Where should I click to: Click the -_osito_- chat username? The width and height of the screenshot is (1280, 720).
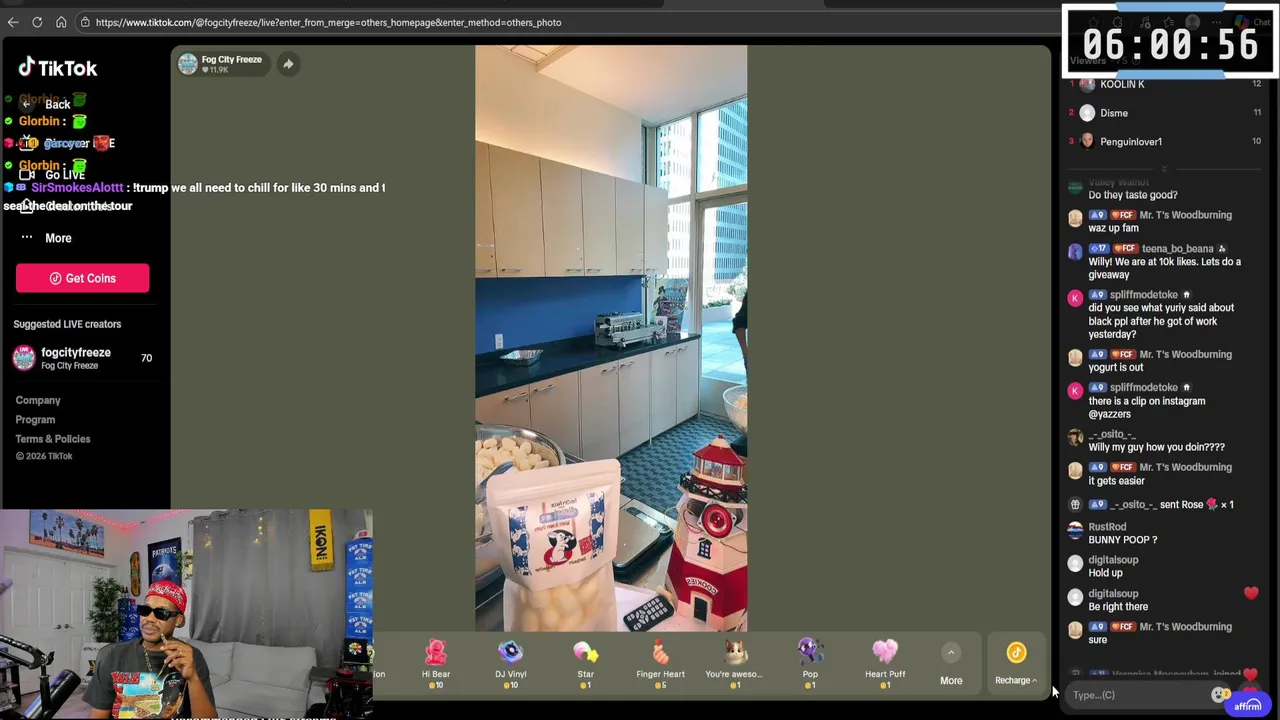(x=1112, y=434)
